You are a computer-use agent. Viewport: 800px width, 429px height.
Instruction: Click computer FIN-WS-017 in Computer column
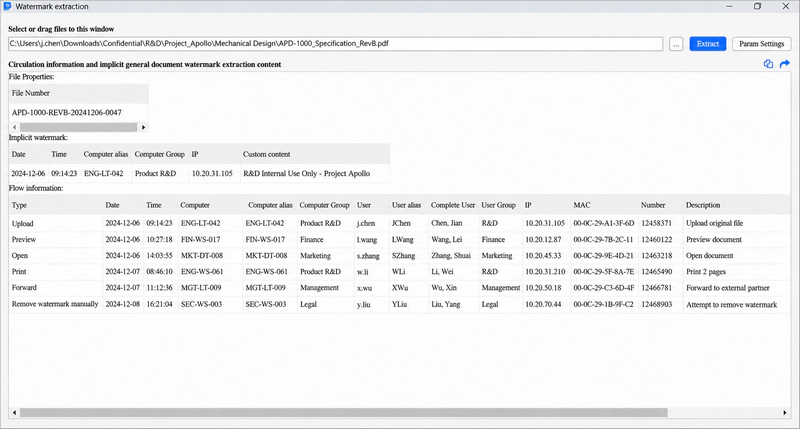point(201,239)
